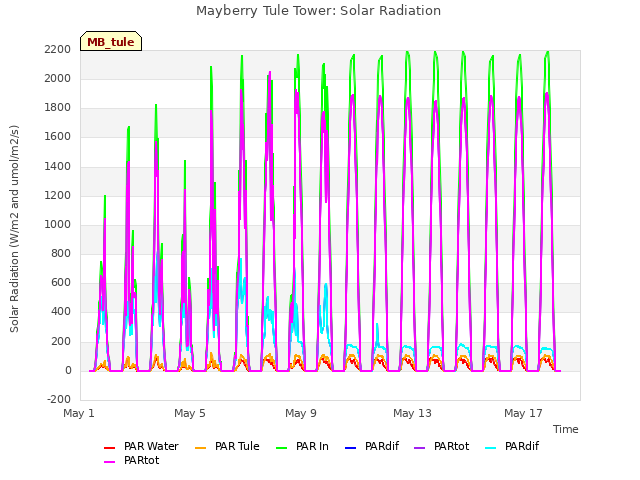Click the 'May 5' x-axis tick label
Viewport: 640px width, 480px height.
point(190,413)
